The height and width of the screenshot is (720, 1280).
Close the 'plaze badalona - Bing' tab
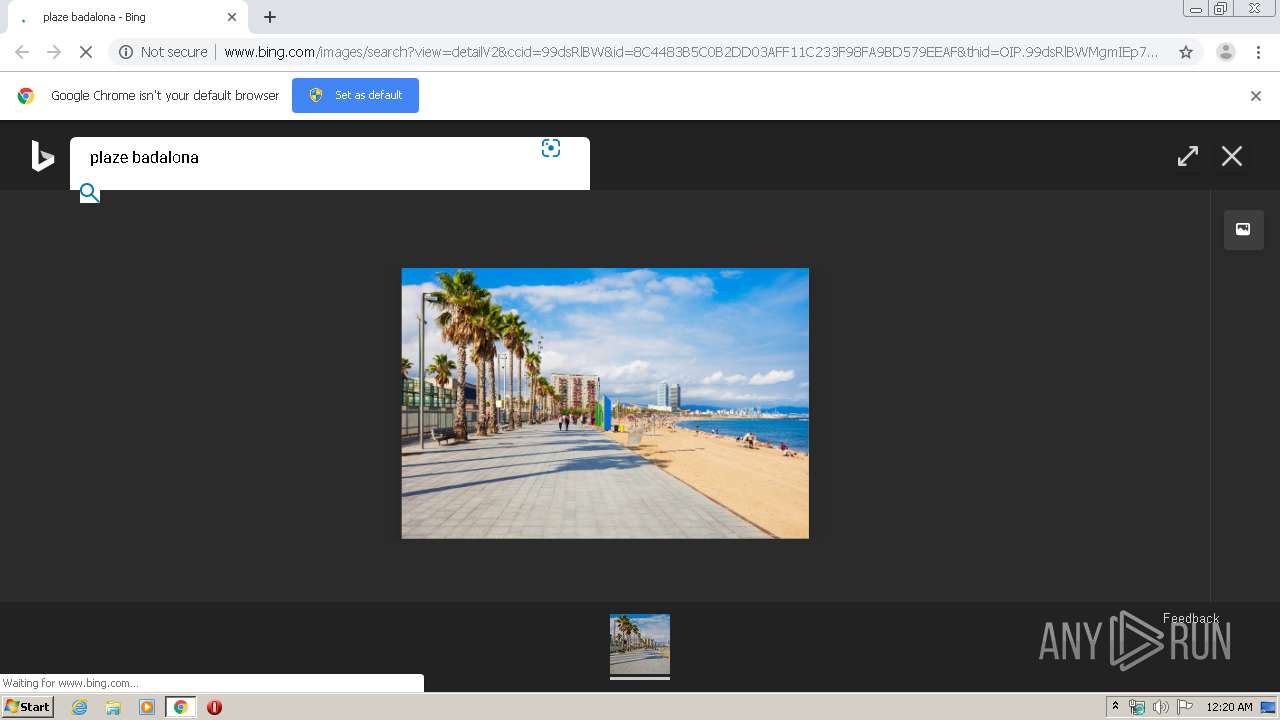tap(232, 17)
